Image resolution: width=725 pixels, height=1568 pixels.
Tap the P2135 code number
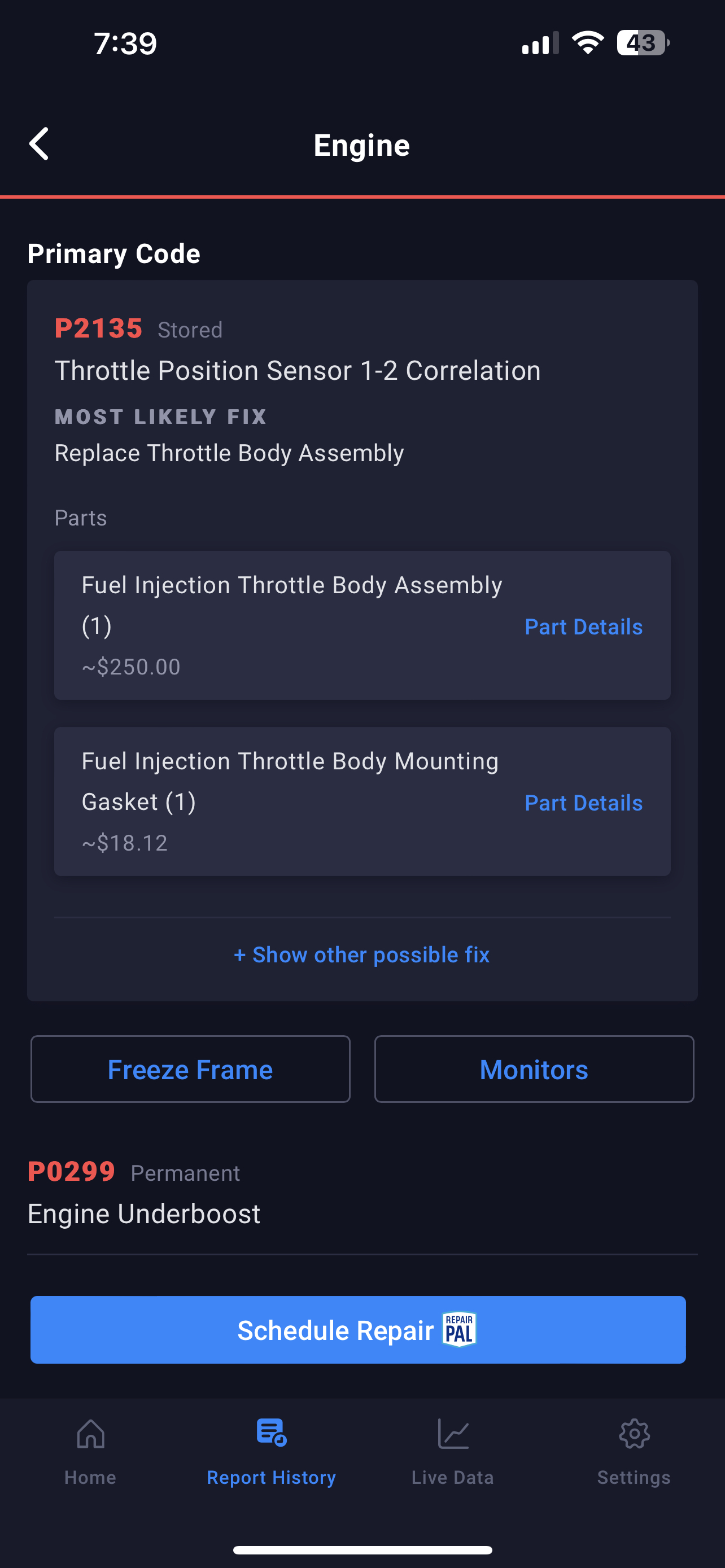(x=99, y=329)
